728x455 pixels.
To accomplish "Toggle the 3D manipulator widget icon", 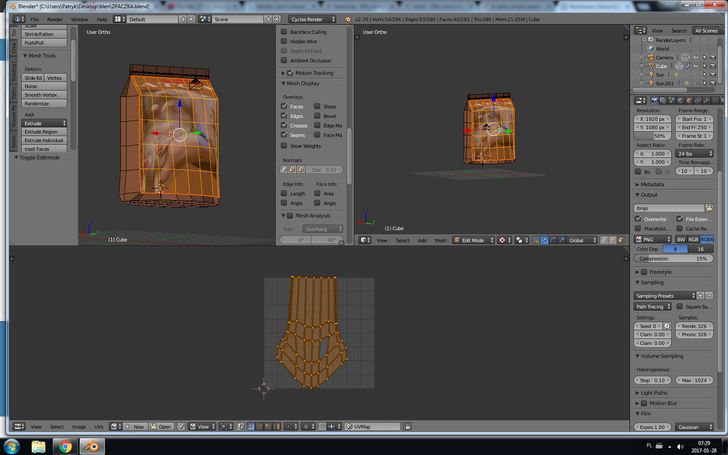I will tap(535, 240).
